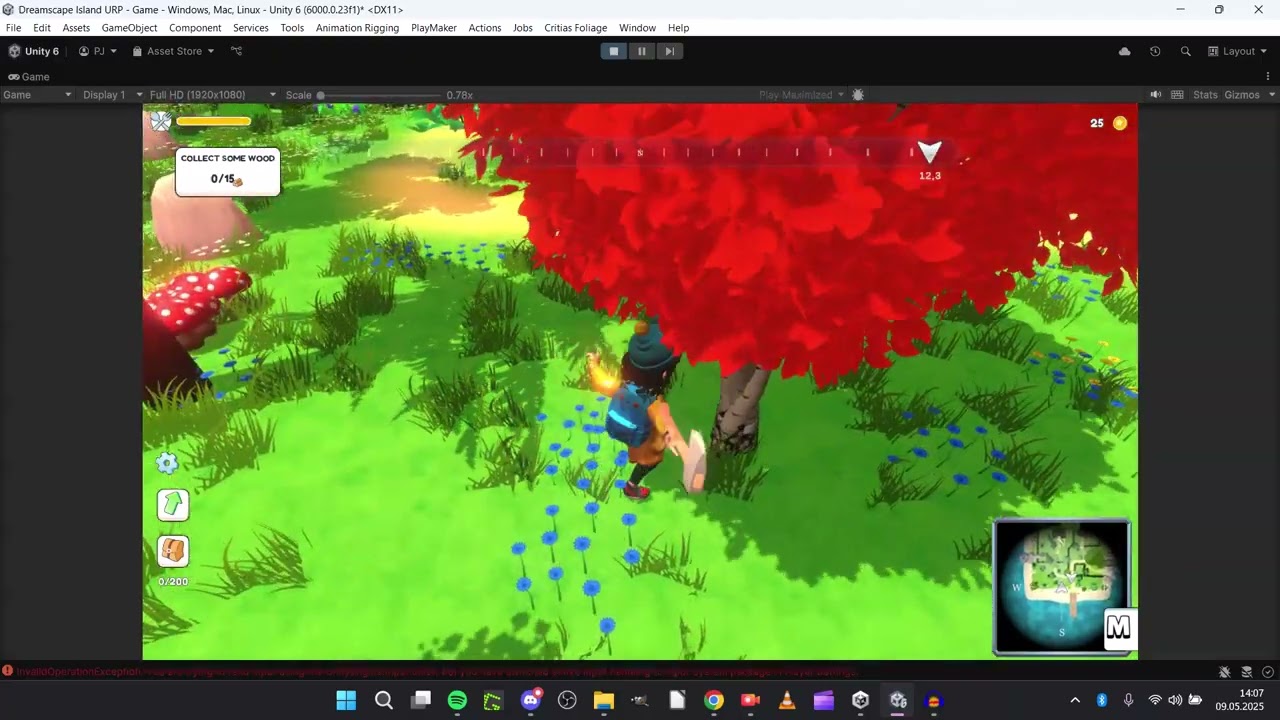Viewport: 1280px width, 720px height.
Task: Click the compass arrow marker in game
Action: [930, 152]
